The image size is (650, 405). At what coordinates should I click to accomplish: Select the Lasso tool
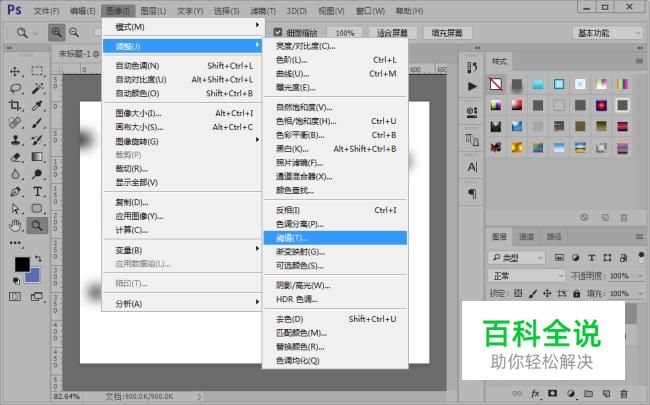point(15,88)
